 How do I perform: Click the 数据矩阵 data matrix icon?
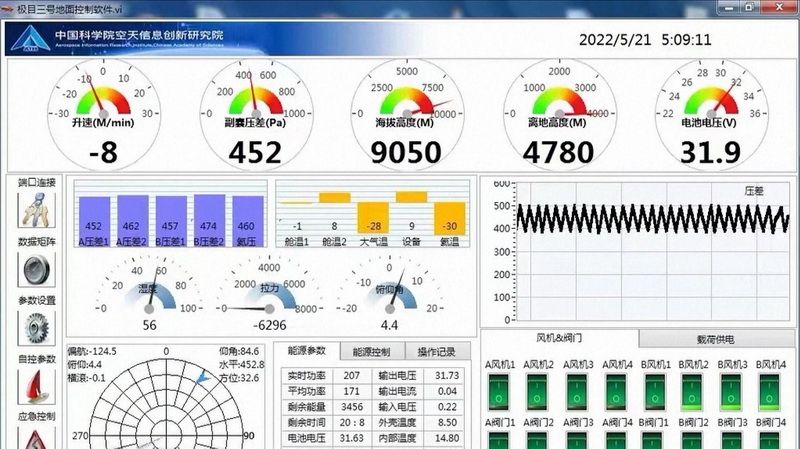click(36, 270)
